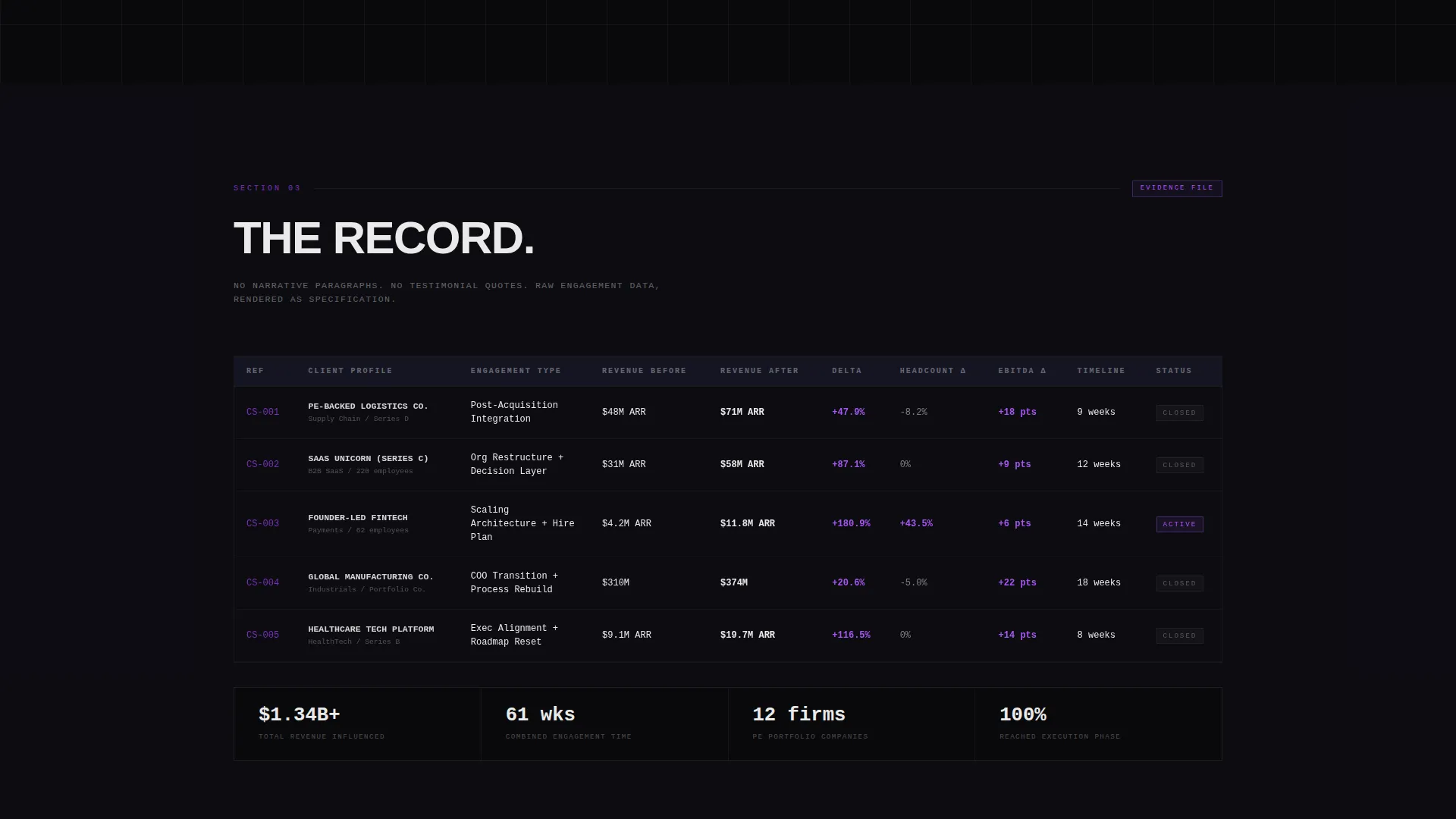Sort by REVENUE AFTER column header

[759, 371]
